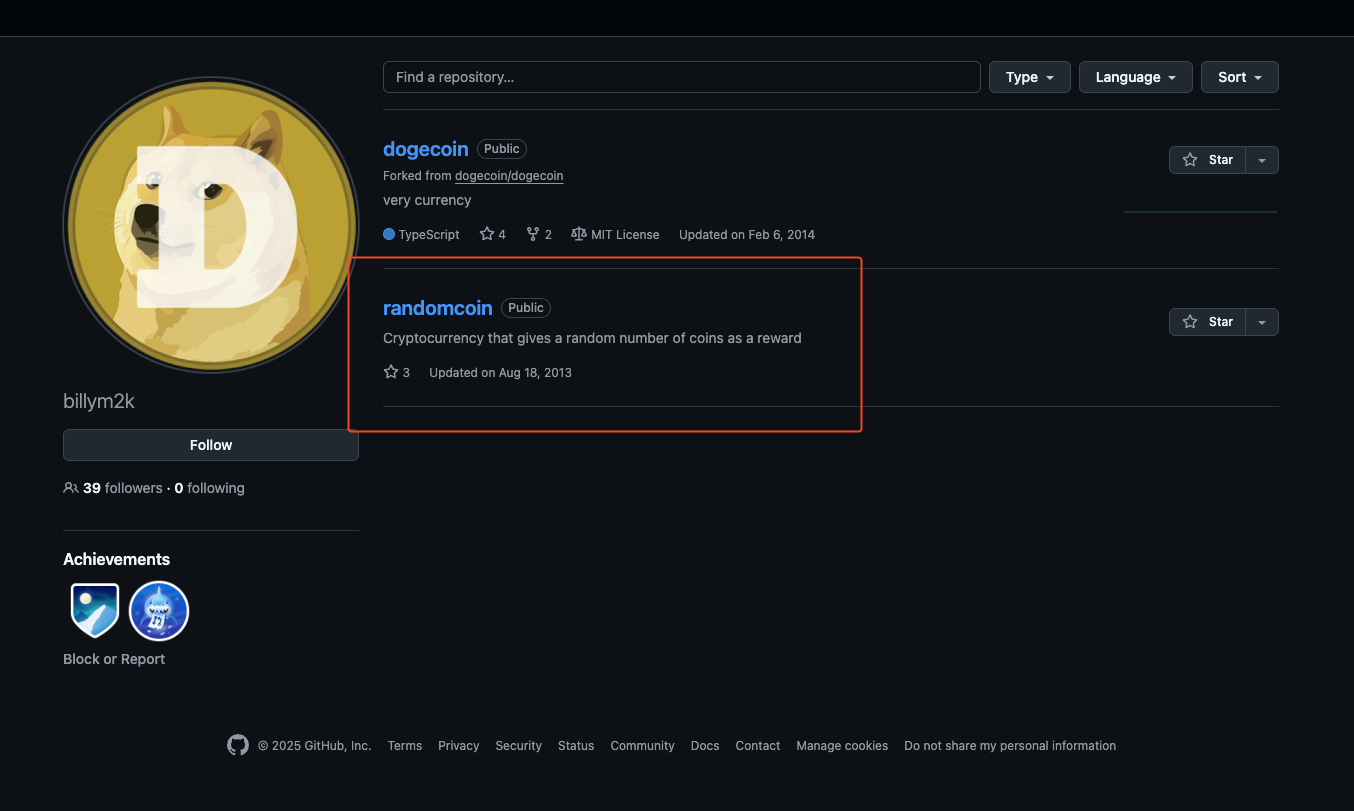The height and width of the screenshot is (811, 1354).
Task: Open the Type filter dropdown
Action: click(x=1029, y=76)
